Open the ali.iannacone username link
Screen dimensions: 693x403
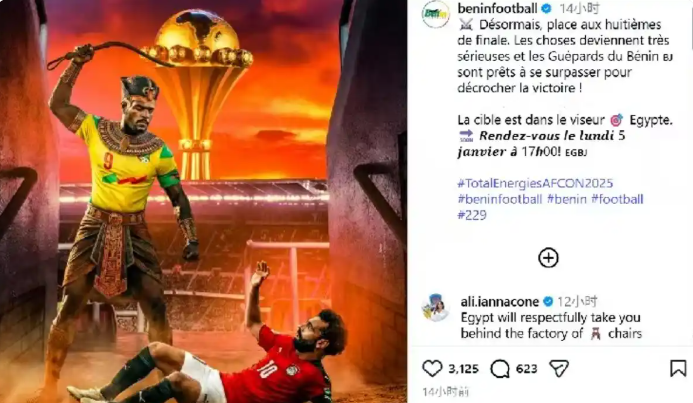[x=499, y=302]
